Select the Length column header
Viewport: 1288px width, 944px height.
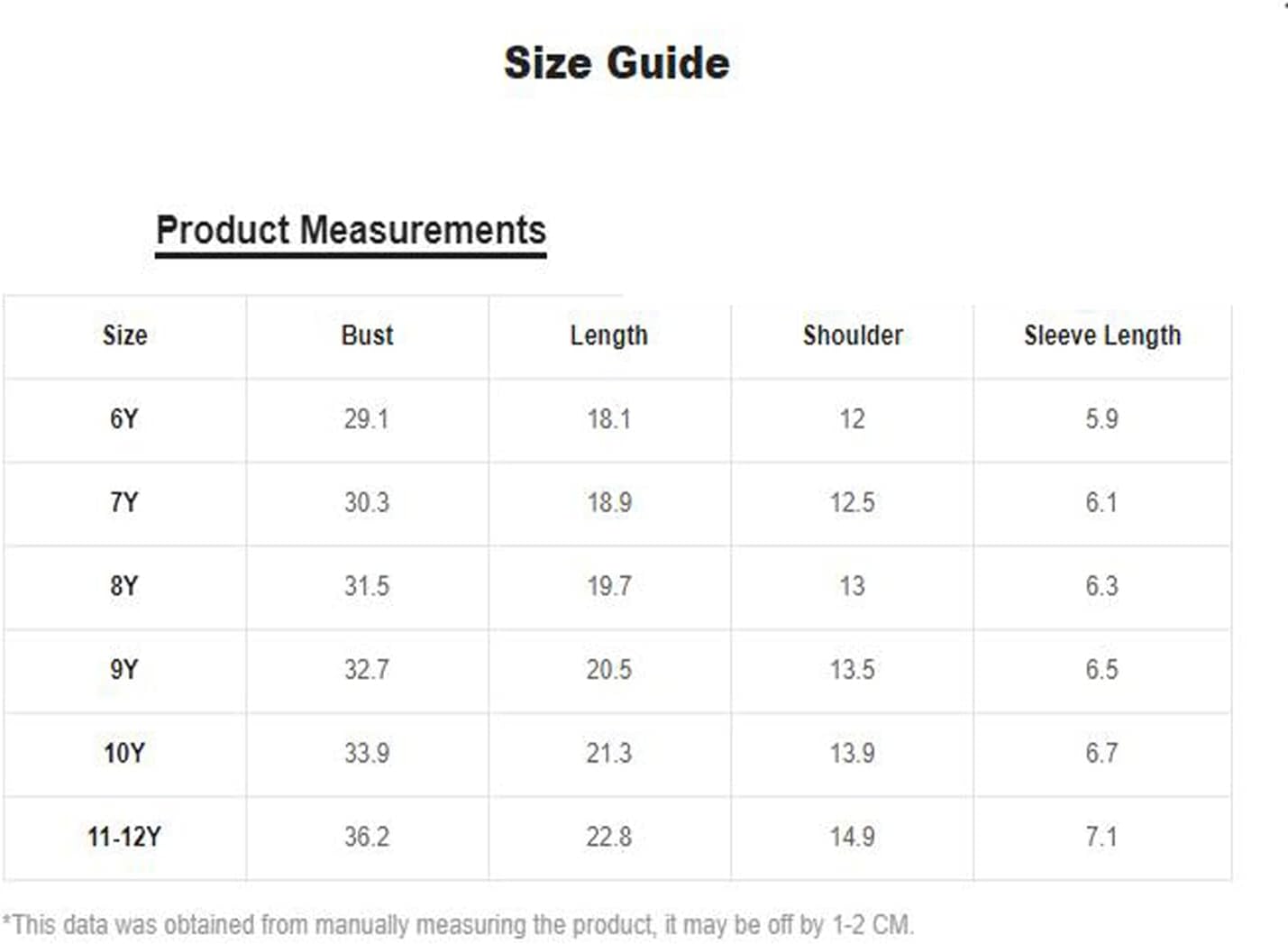(x=608, y=335)
